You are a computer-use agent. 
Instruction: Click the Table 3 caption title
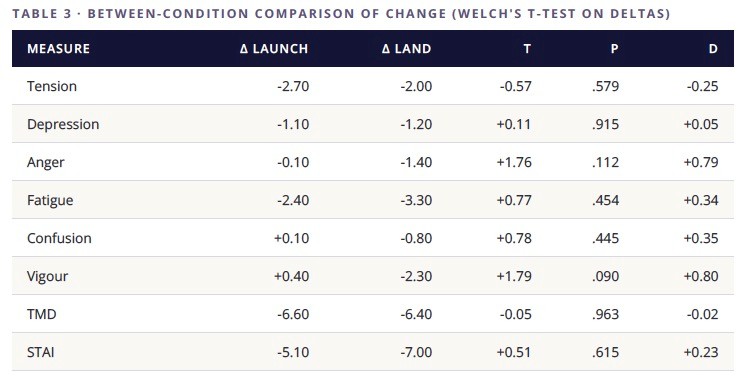341,13
